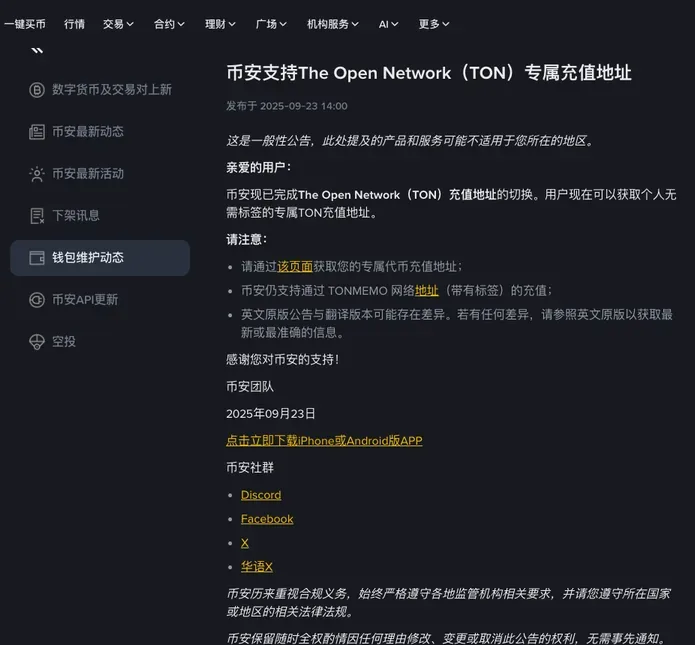Viewport: 695px width, 645px height.
Task: Expand the 理财 dropdown menu
Action: (x=220, y=24)
